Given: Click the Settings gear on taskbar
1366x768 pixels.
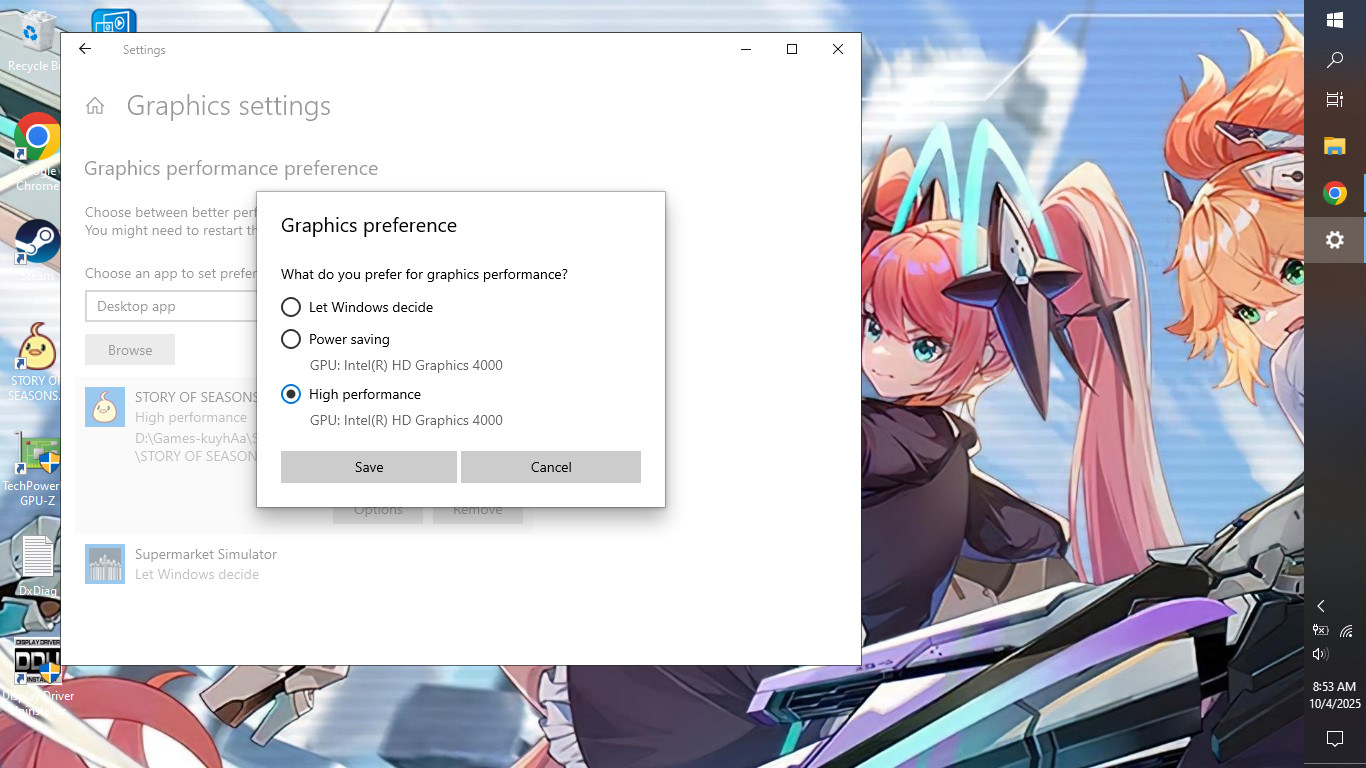Looking at the screenshot, I should [x=1335, y=240].
